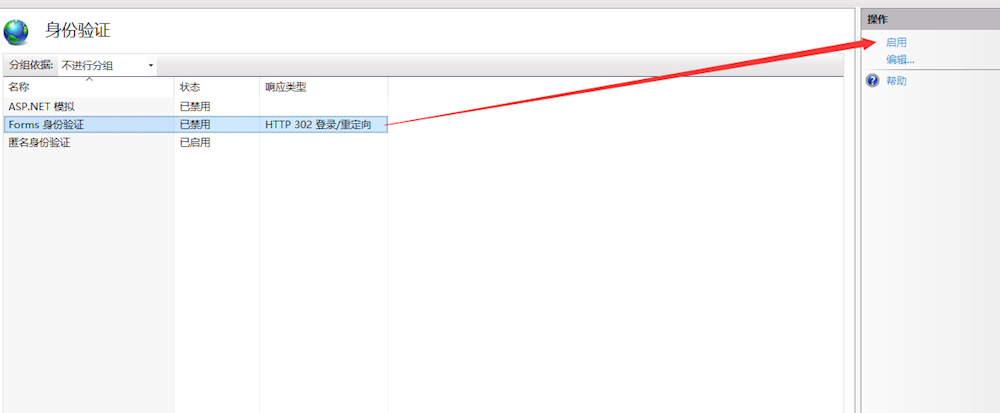Sort by the 响应类型 column header
The width and height of the screenshot is (1000, 413).
coord(285,88)
